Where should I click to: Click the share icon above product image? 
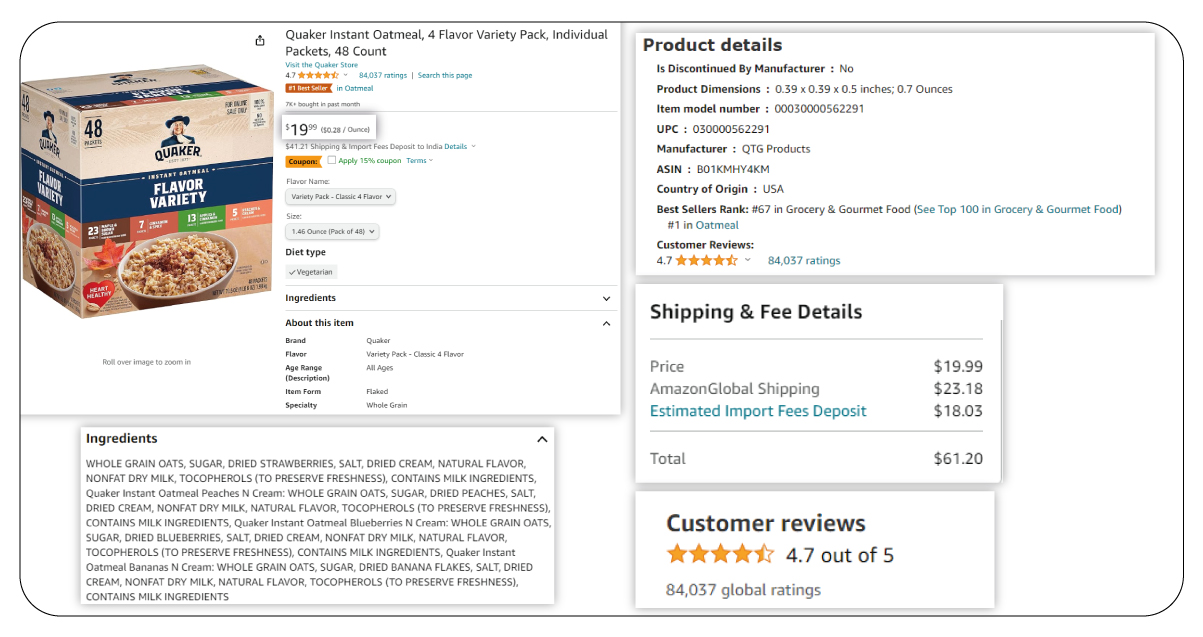point(260,41)
